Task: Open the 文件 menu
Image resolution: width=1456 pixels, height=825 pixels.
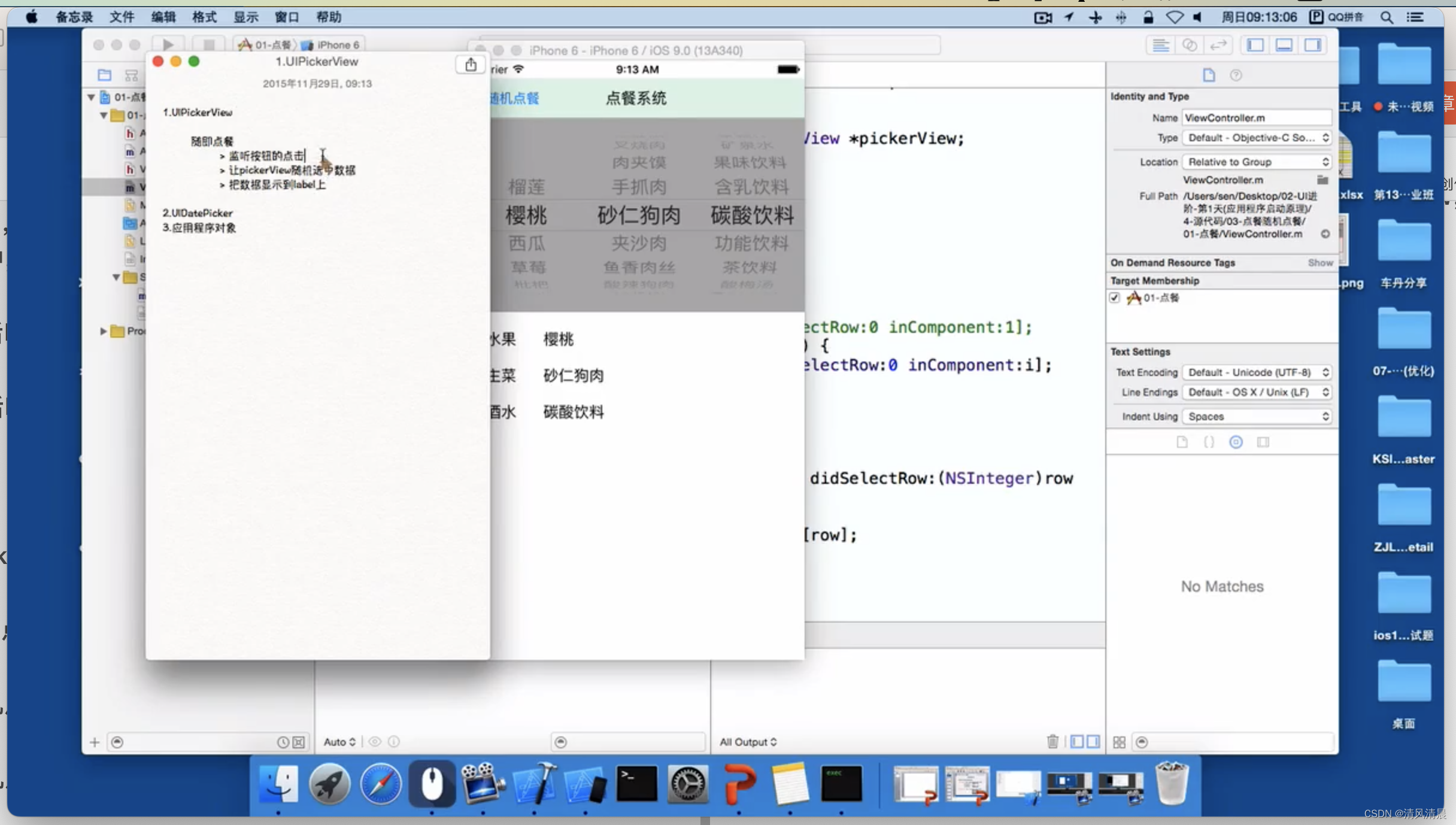Action: [122, 17]
